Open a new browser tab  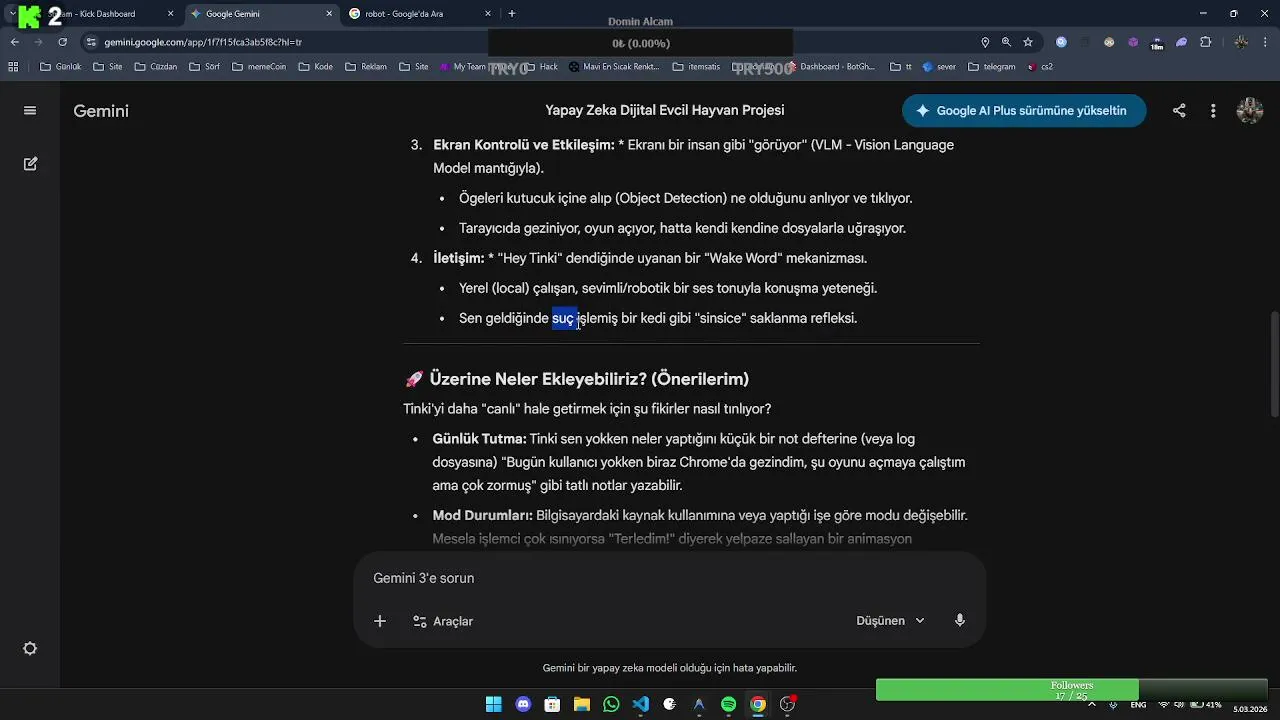click(x=512, y=14)
